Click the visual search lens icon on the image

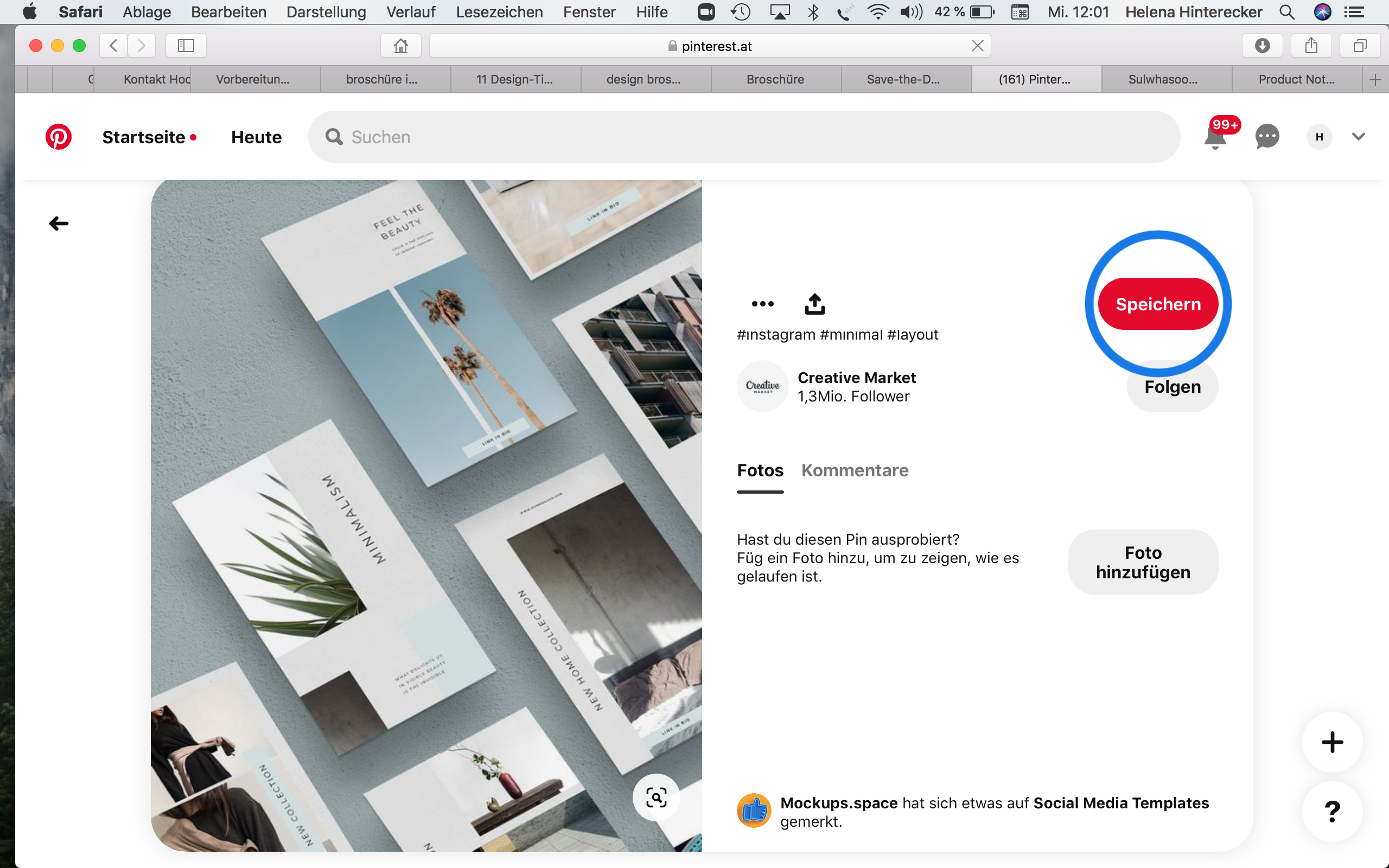(656, 797)
